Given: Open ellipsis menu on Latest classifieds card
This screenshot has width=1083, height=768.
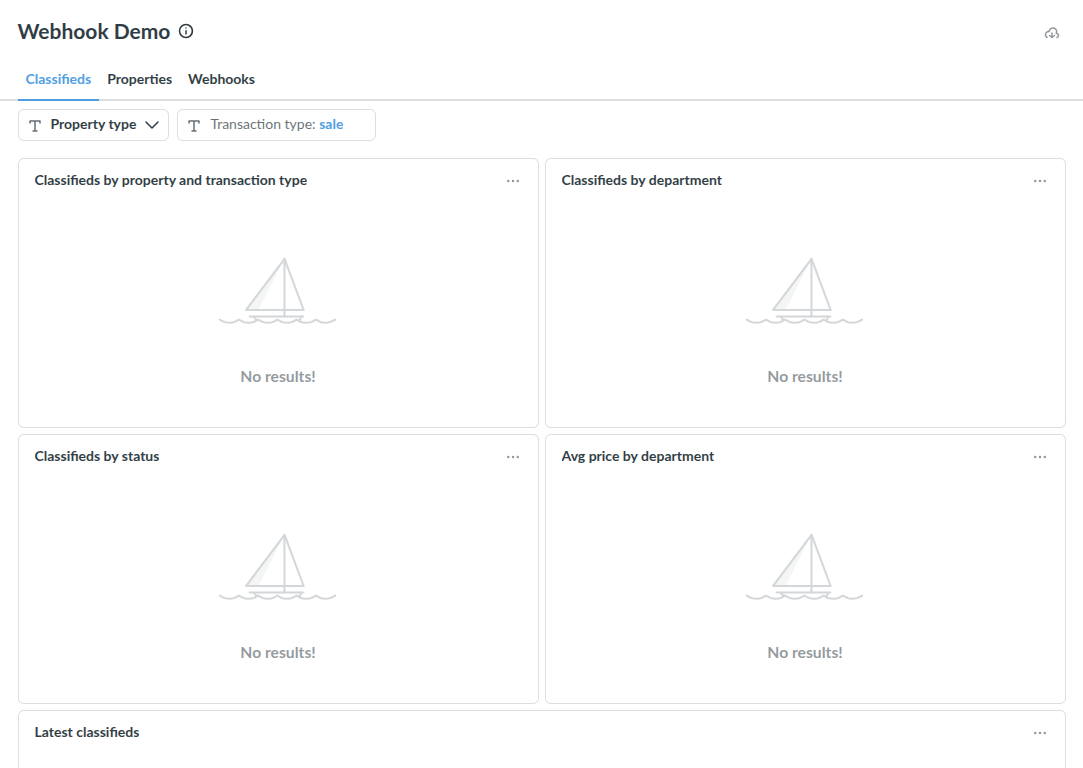Looking at the screenshot, I should coord(1040,733).
